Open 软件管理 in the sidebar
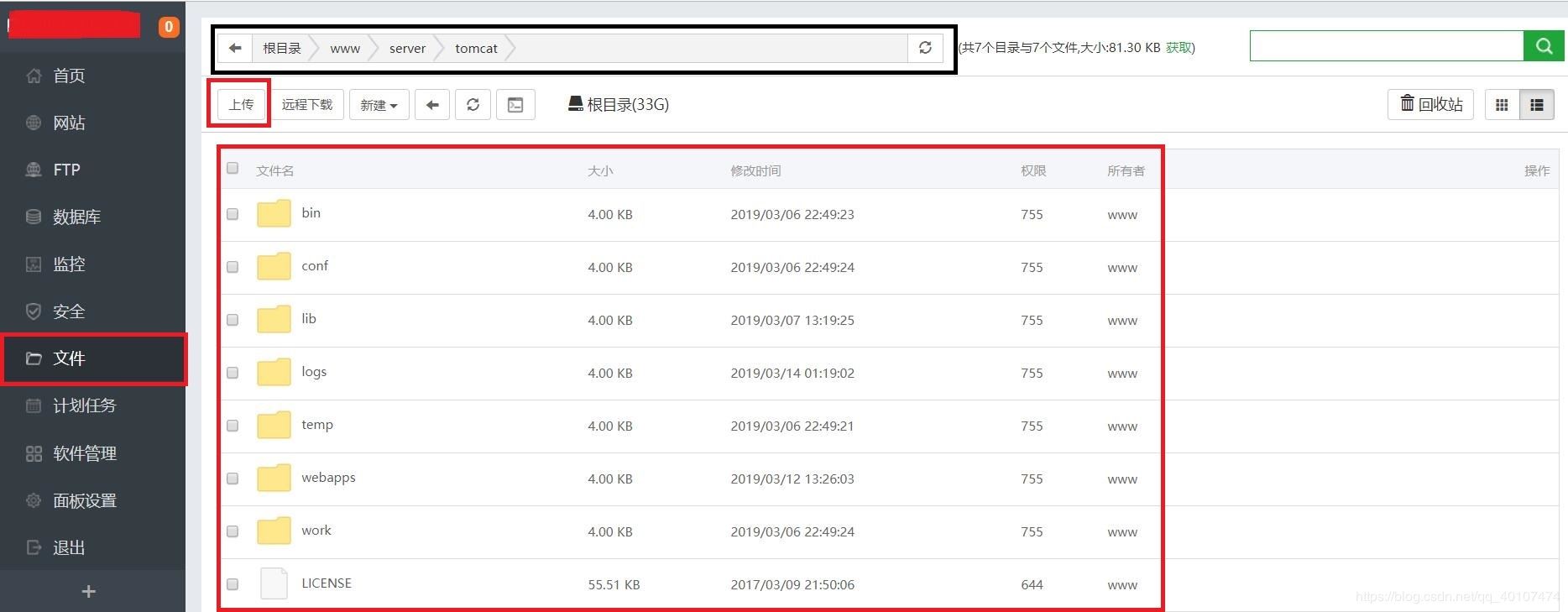 [84, 453]
